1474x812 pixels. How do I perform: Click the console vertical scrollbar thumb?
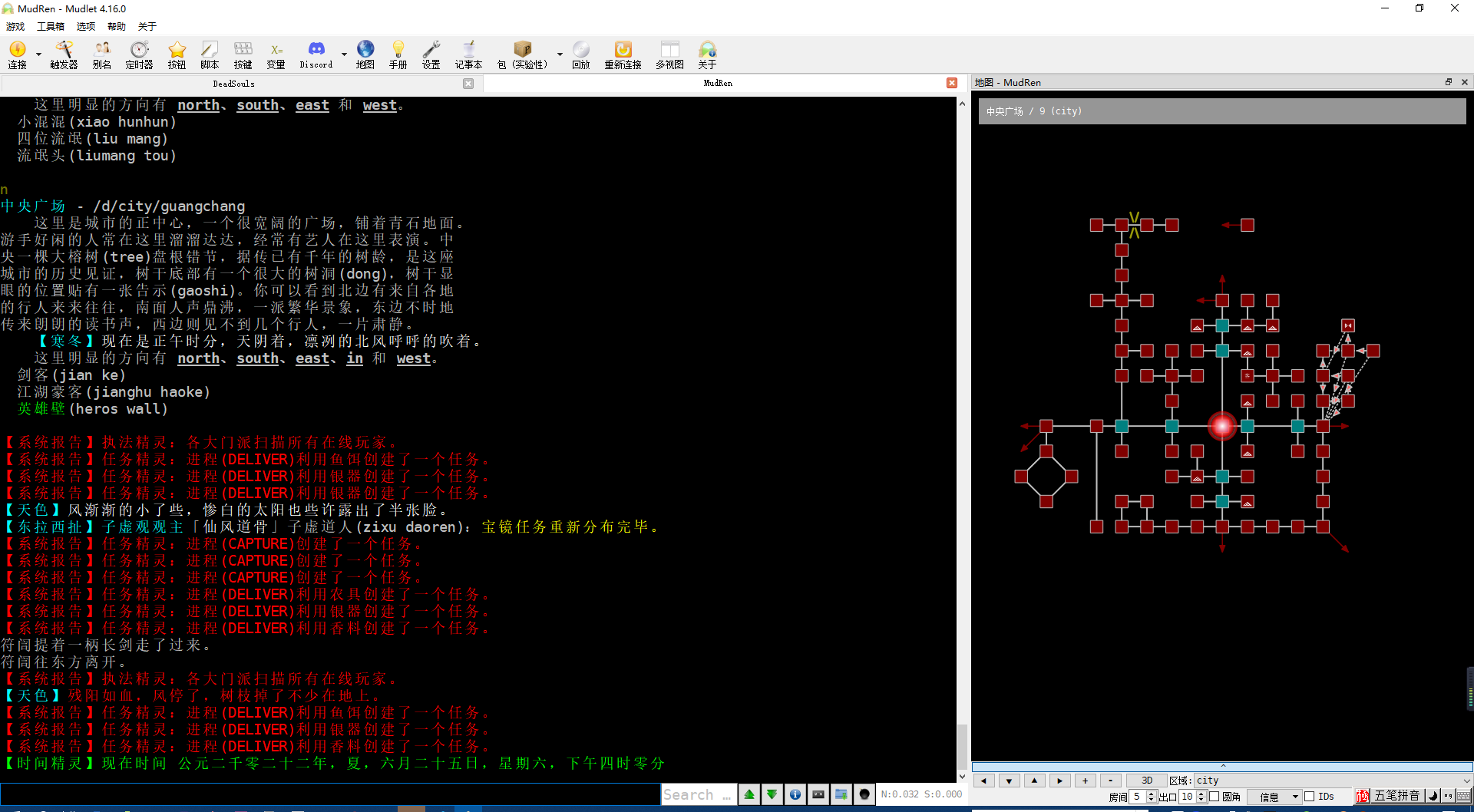tap(962, 746)
